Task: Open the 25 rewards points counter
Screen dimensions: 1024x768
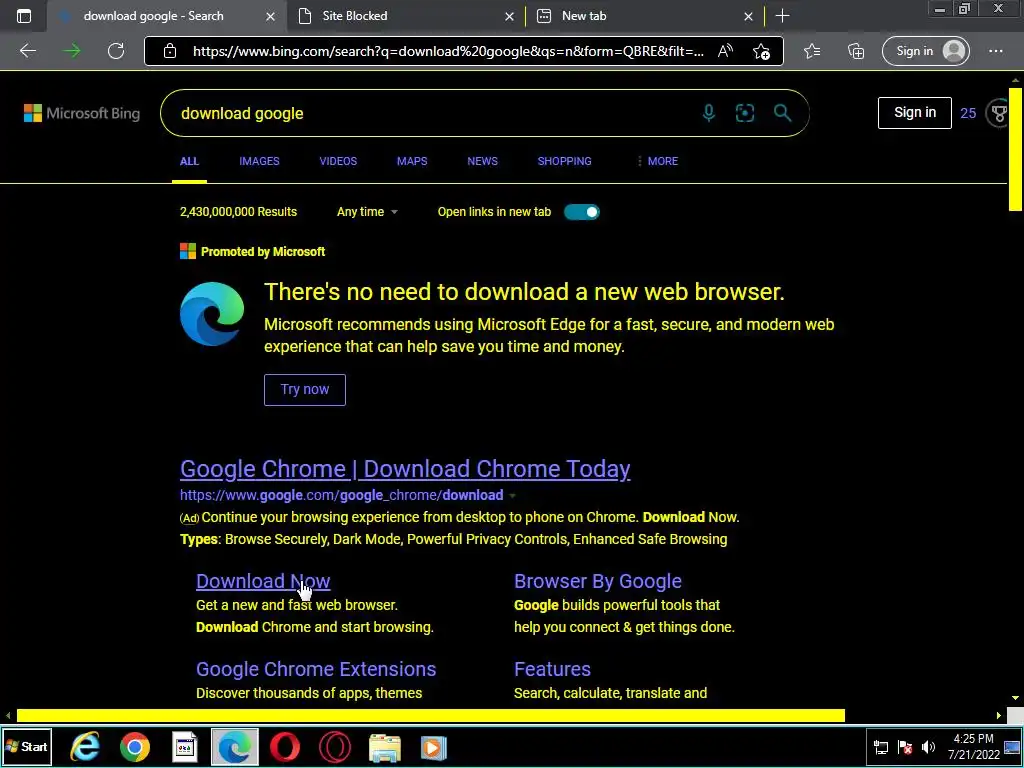Action: coord(968,114)
